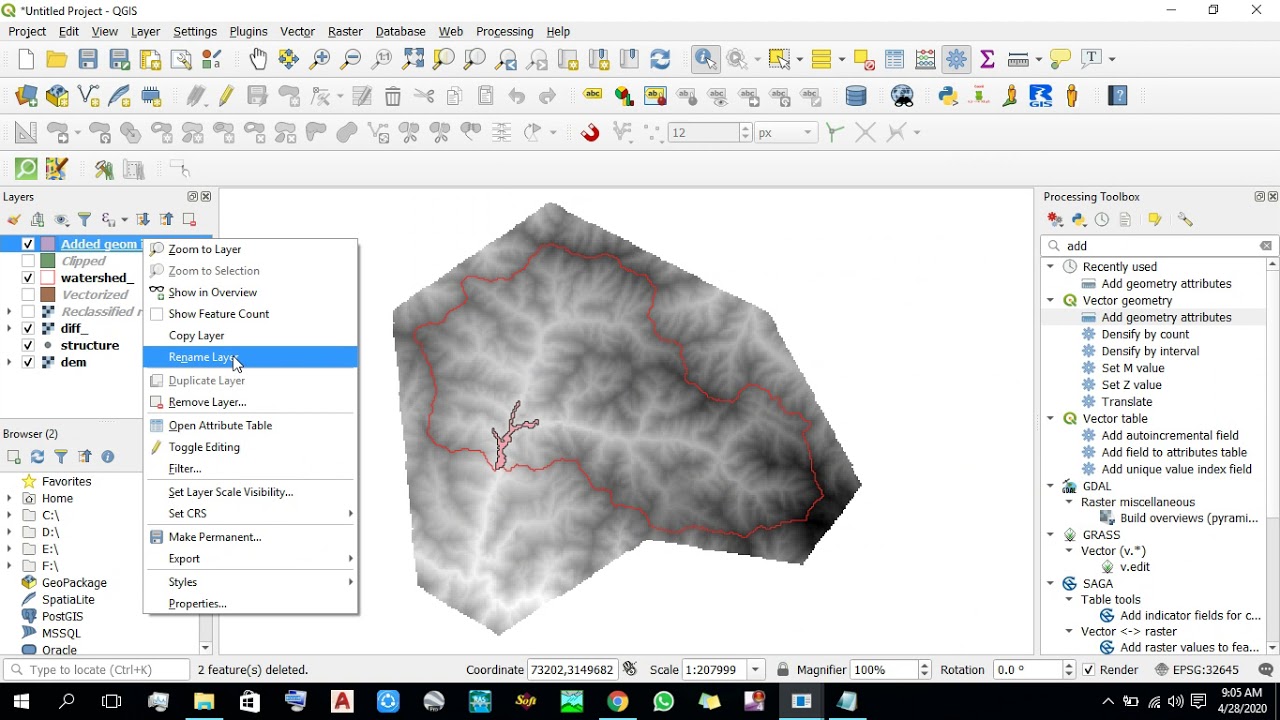Clear the toolbox search text

point(1266,246)
